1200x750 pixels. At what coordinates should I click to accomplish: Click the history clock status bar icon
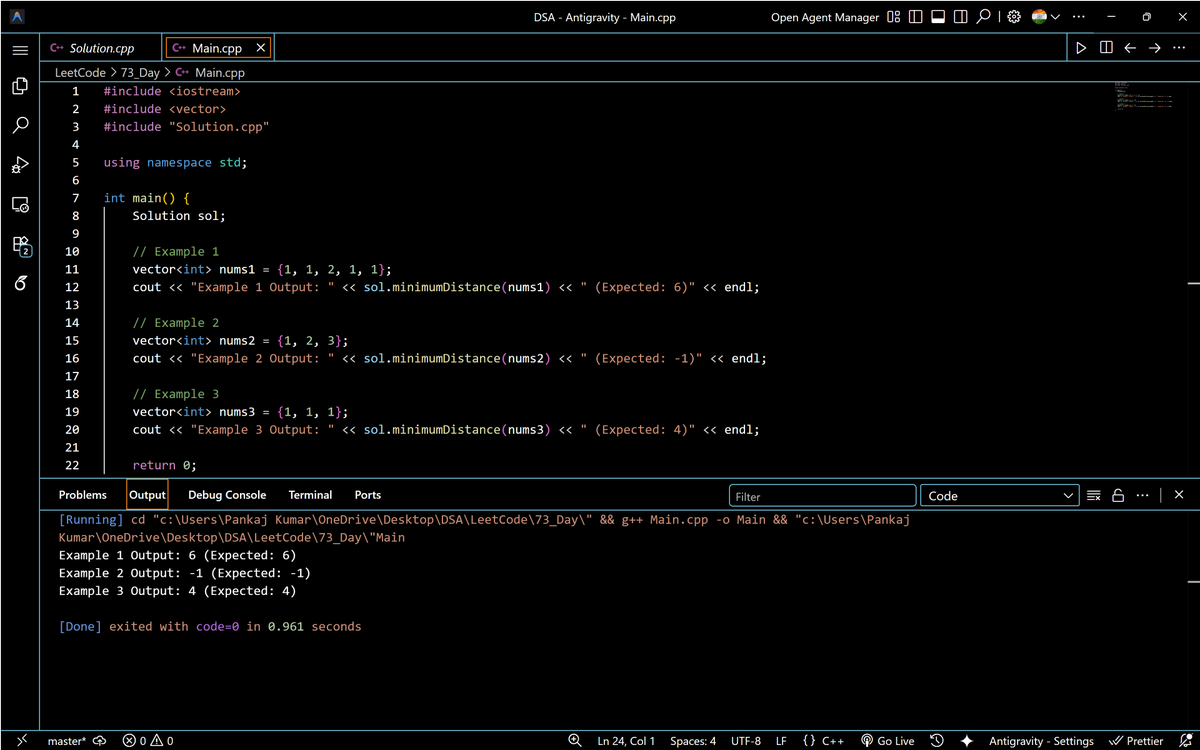[937, 741]
